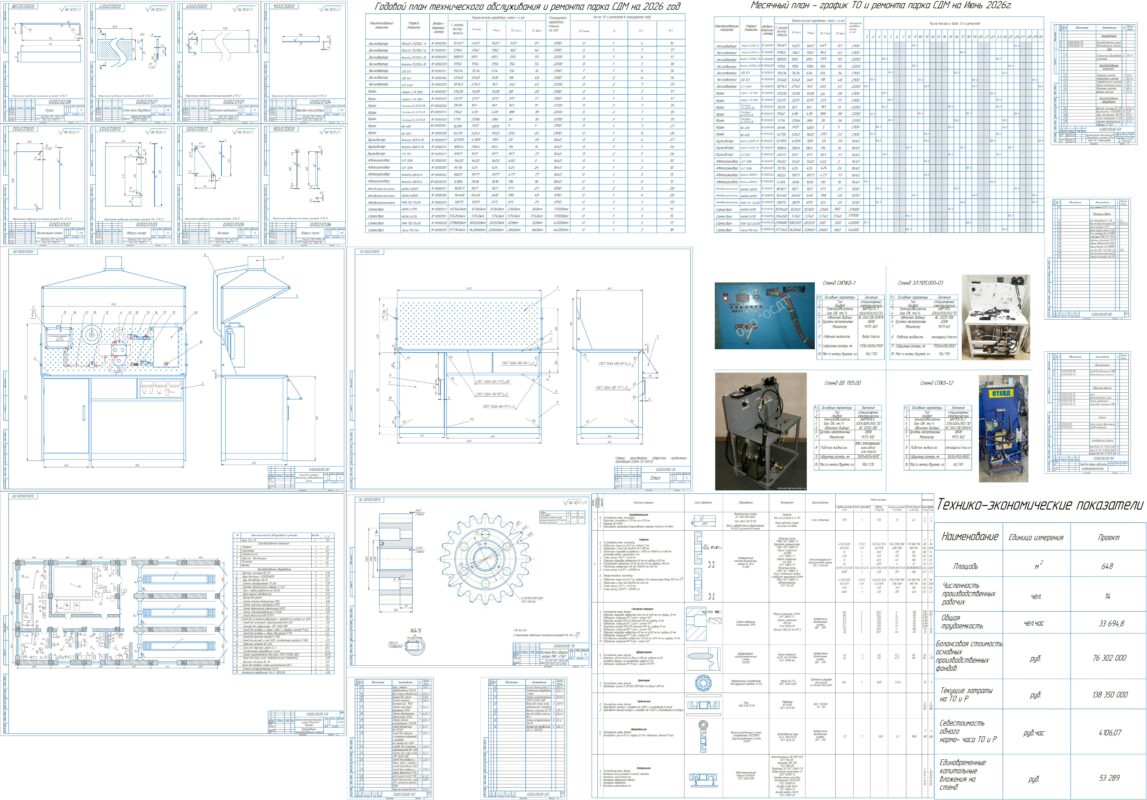Click the perforated-panel table frame front view

[x=470, y=365]
